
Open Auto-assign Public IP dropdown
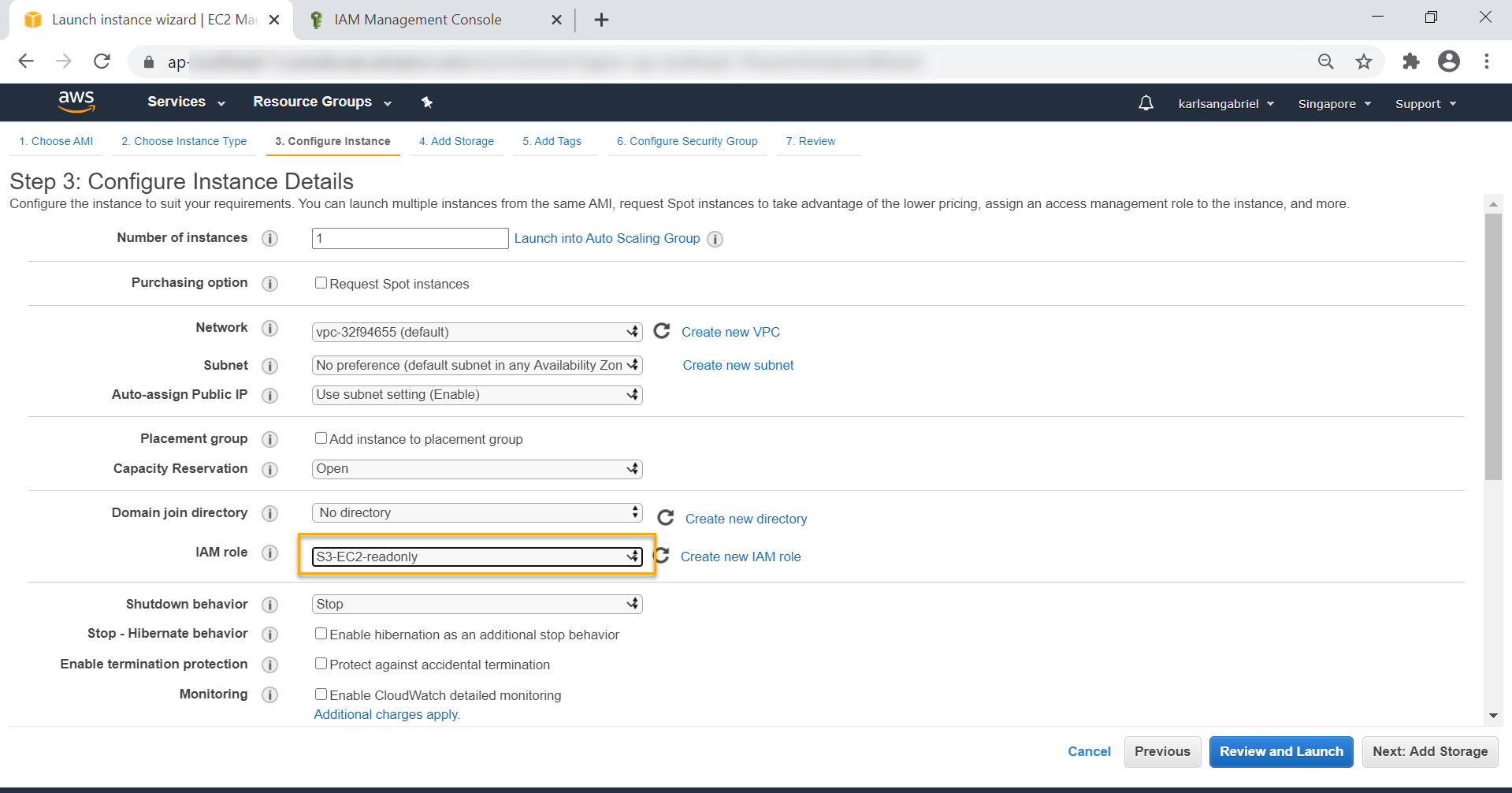click(477, 394)
